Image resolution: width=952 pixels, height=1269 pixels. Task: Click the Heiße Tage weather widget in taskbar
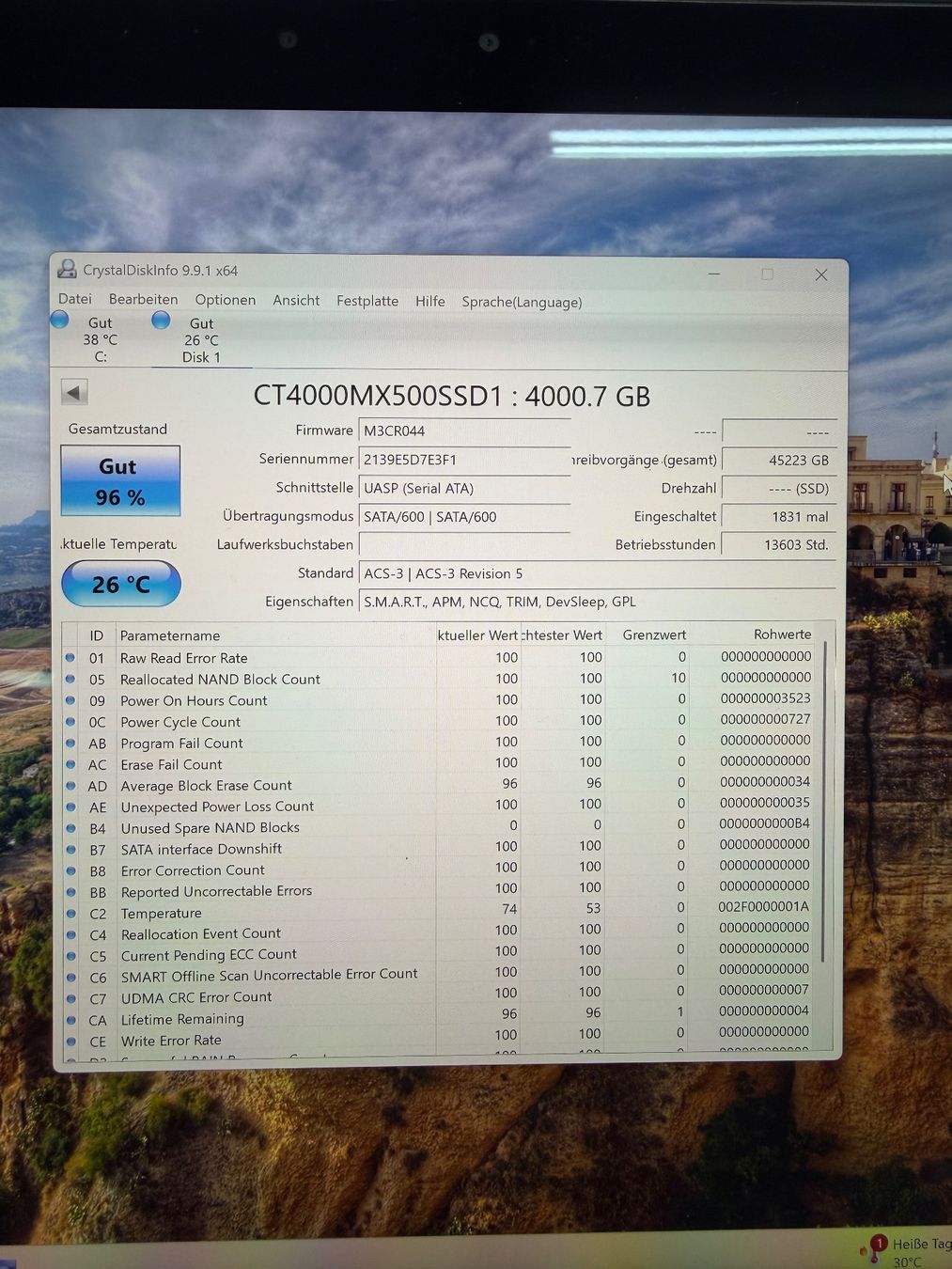click(907, 1252)
